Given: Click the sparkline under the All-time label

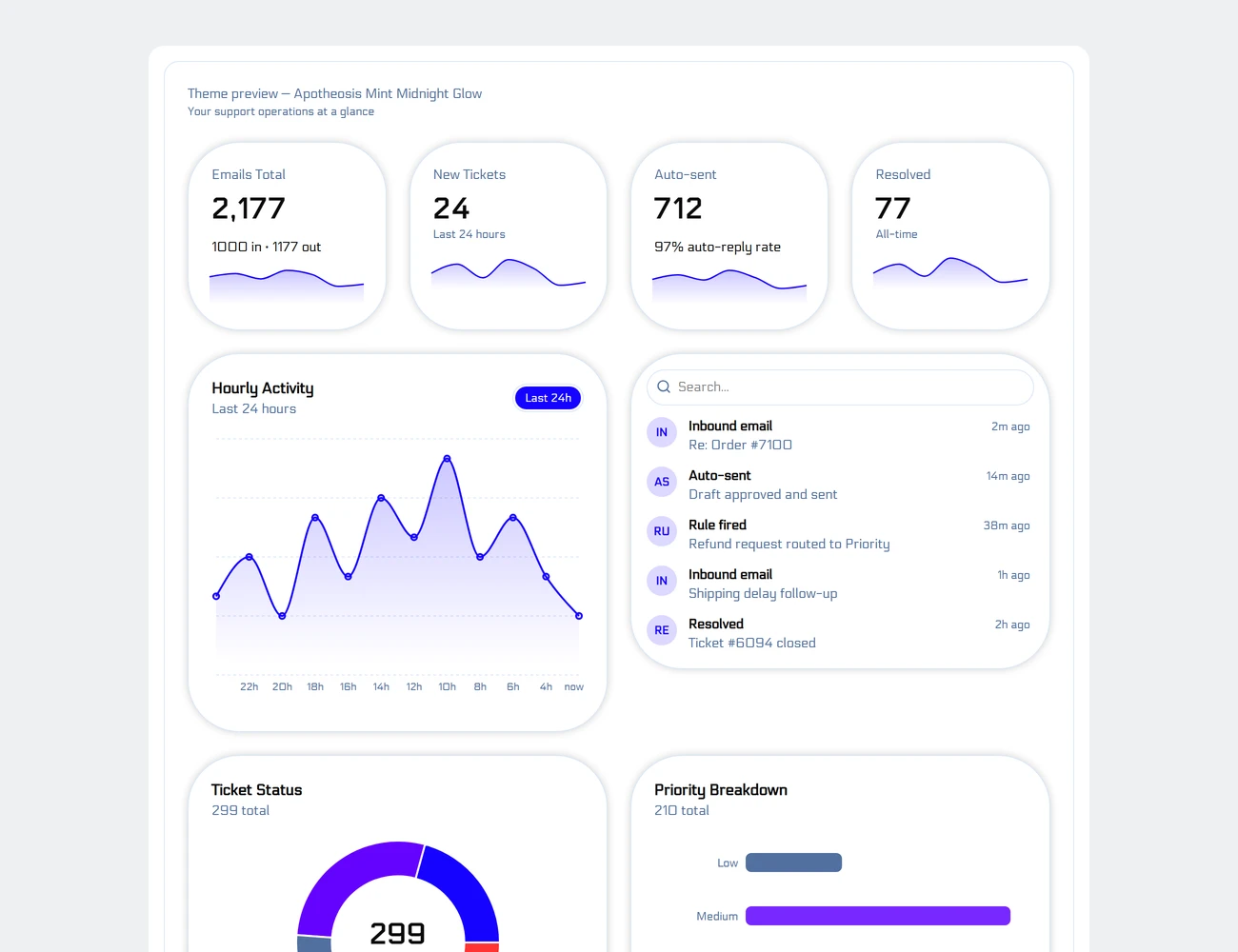Looking at the screenshot, I should [x=950, y=274].
